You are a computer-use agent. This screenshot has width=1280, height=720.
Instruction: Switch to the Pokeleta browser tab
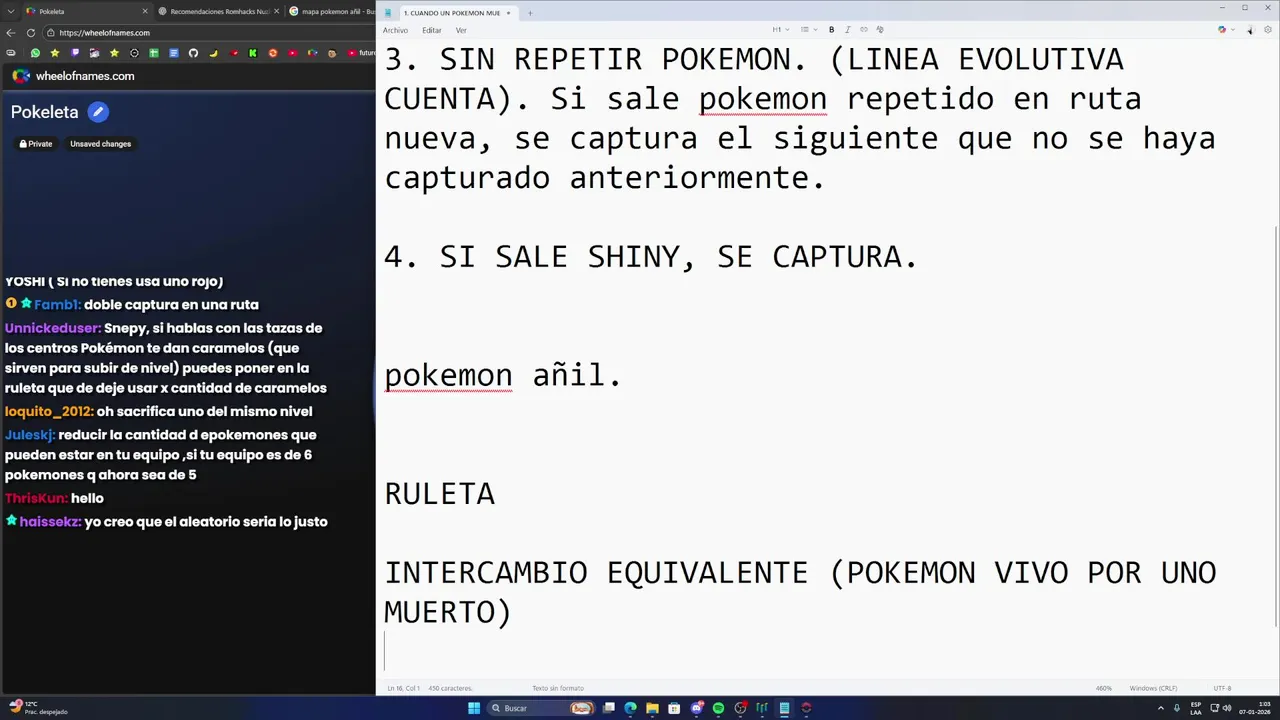[86, 12]
